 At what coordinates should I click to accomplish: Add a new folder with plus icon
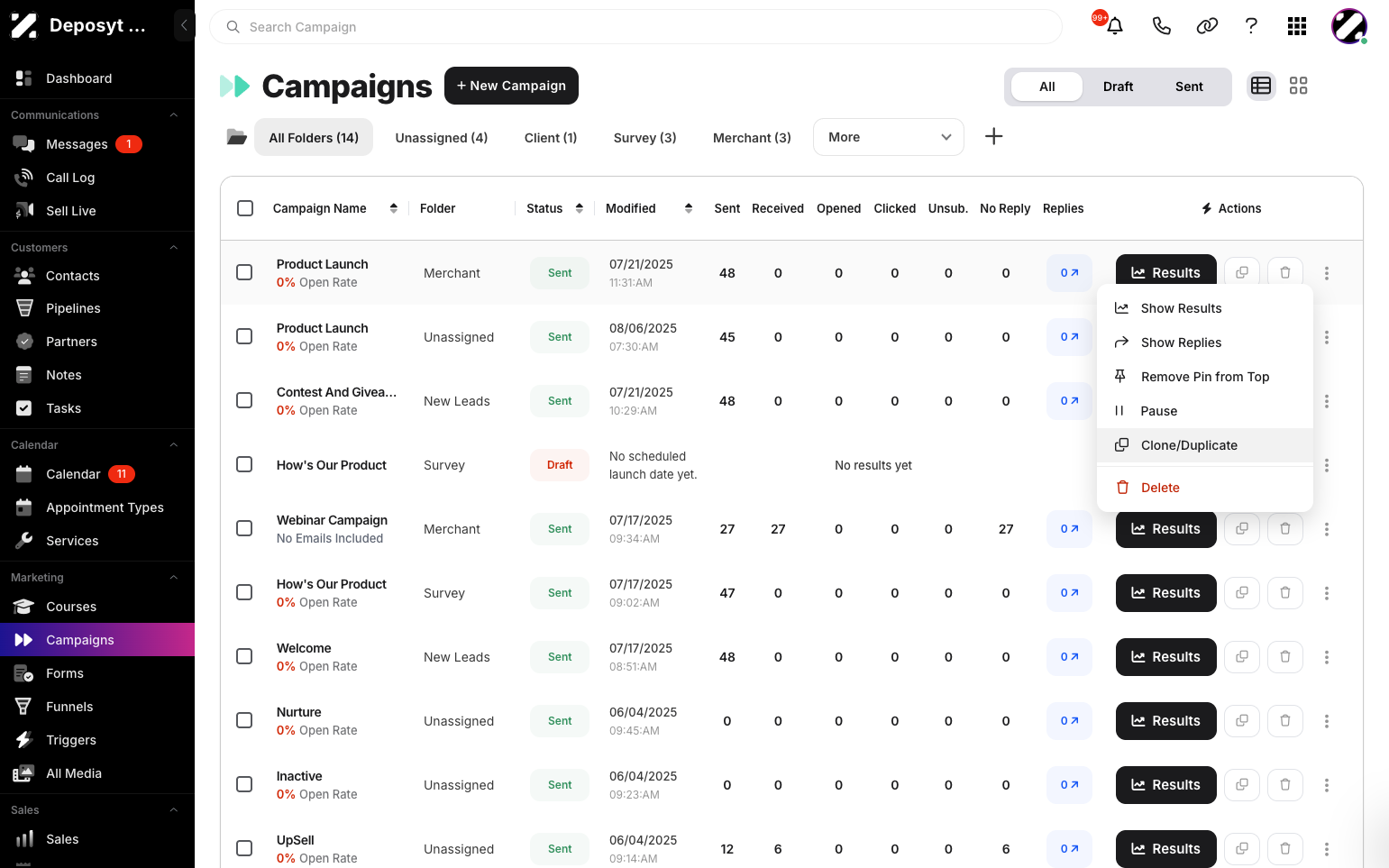pyautogui.click(x=993, y=136)
